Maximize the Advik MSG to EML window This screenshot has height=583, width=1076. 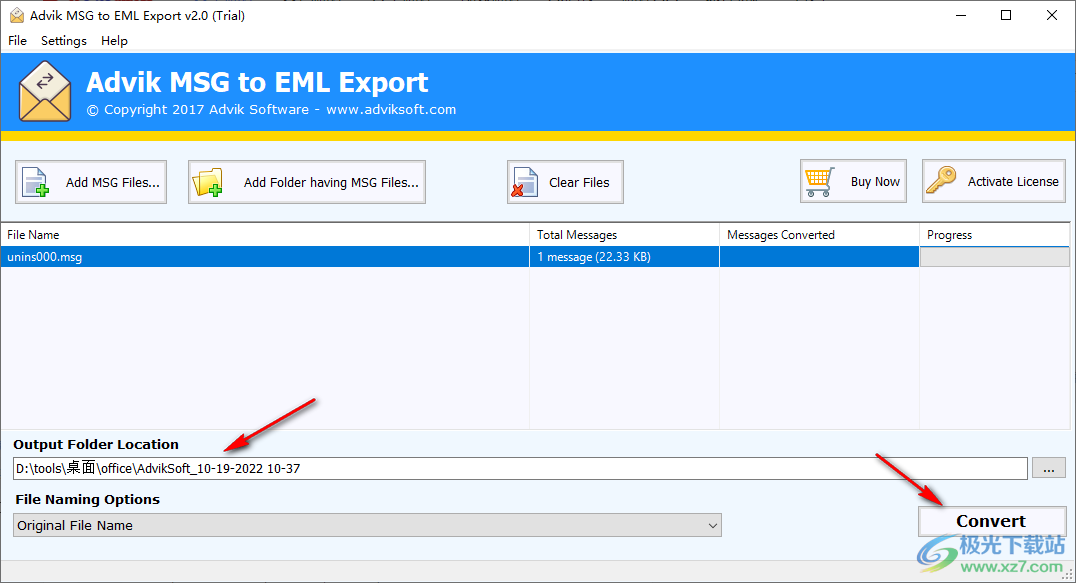click(1006, 15)
